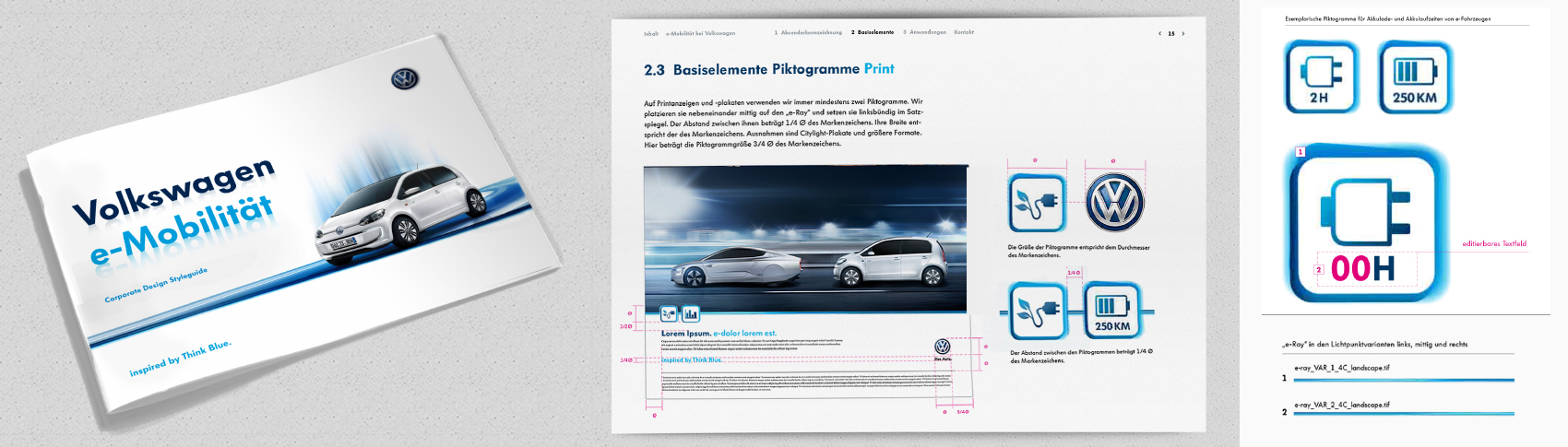Screen dimensions: 1568x447
Task: Click the small leaf-plug pictogram on the ad layout
Action: click(670, 314)
